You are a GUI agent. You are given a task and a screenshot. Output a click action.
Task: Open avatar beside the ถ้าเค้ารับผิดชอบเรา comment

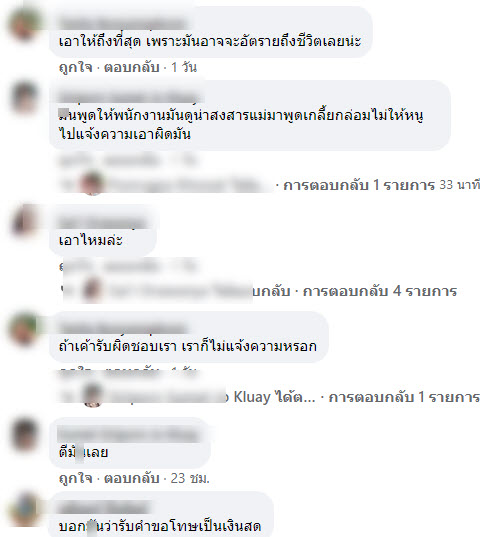[24, 329]
